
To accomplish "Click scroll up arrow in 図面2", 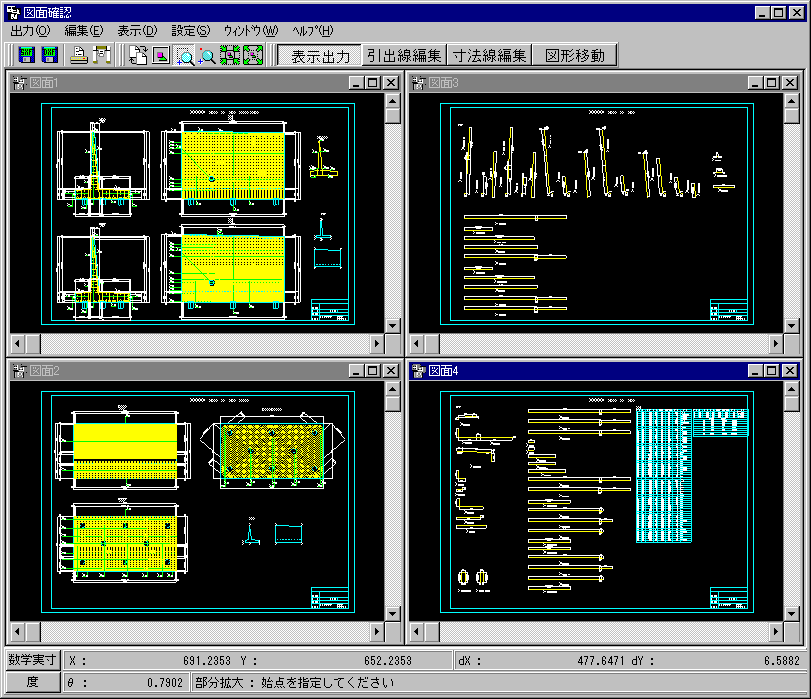I will point(393,389).
